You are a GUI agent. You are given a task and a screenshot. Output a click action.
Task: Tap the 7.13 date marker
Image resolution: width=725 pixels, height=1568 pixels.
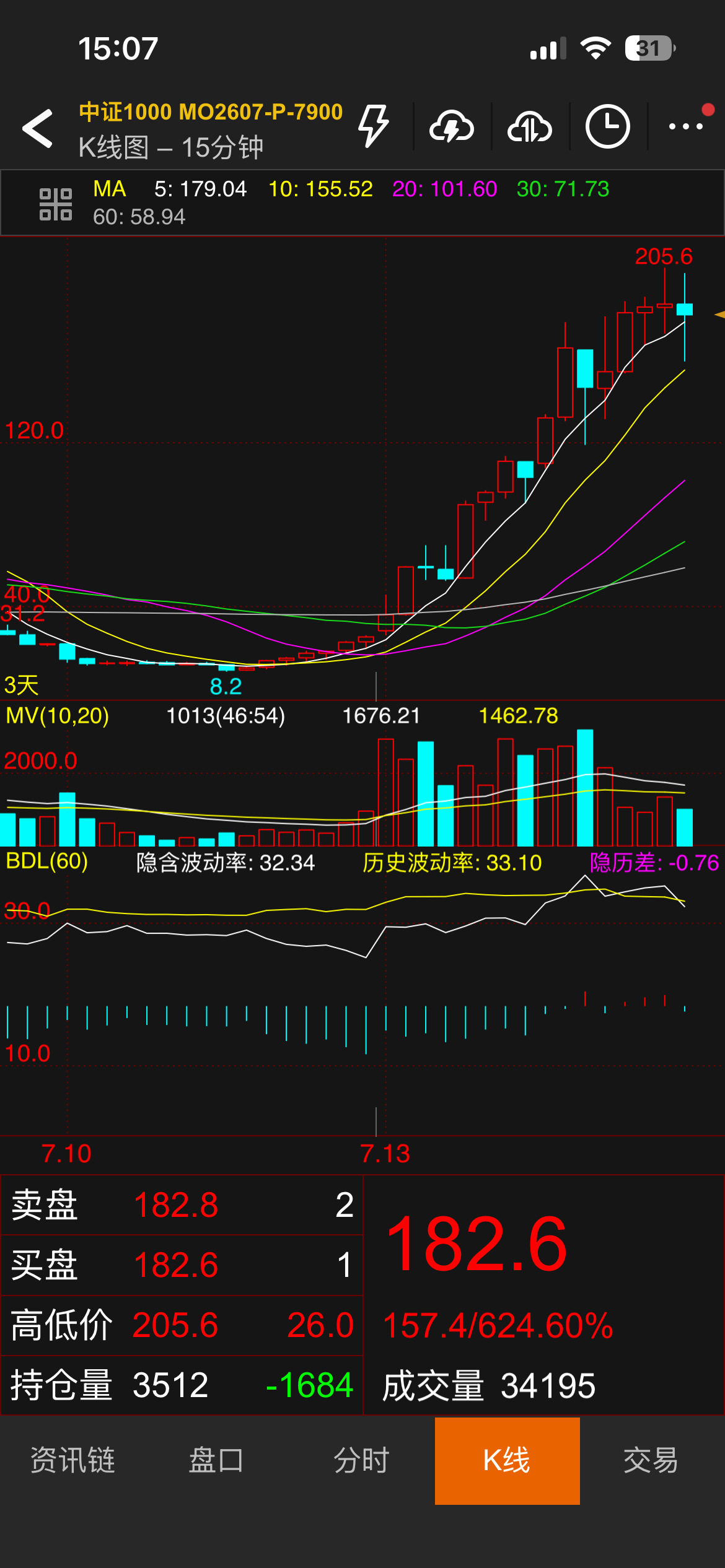385,1154
